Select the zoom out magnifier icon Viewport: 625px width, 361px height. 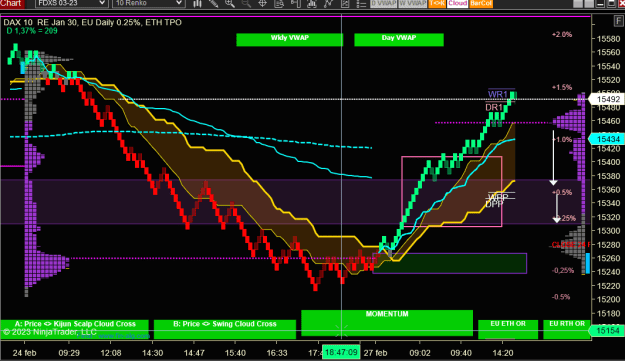246,4
